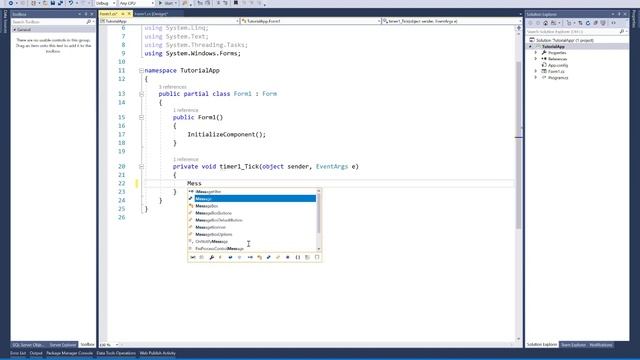Toggle the blue-link delegate filter in IntelliSense bar
The height and width of the screenshot is (360, 640).
(269, 257)
